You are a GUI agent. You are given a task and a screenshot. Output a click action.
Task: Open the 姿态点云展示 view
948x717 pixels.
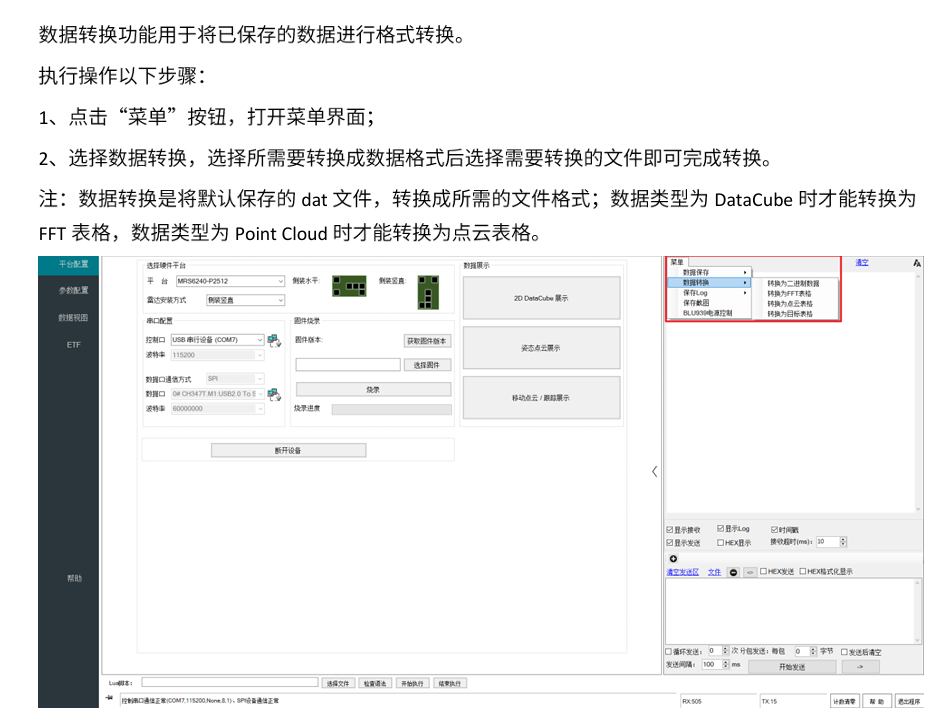point(542,348)
